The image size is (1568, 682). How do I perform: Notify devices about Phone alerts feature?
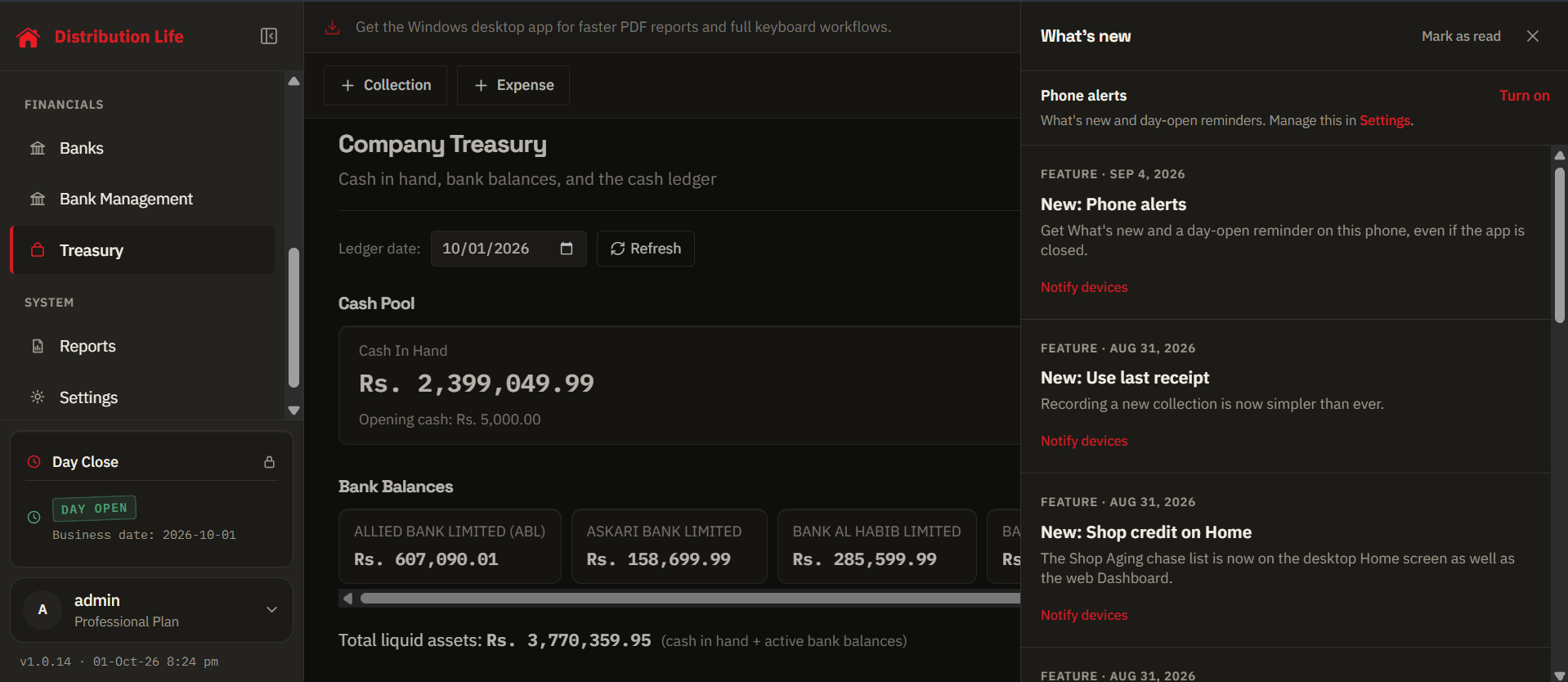[1084, 287]
